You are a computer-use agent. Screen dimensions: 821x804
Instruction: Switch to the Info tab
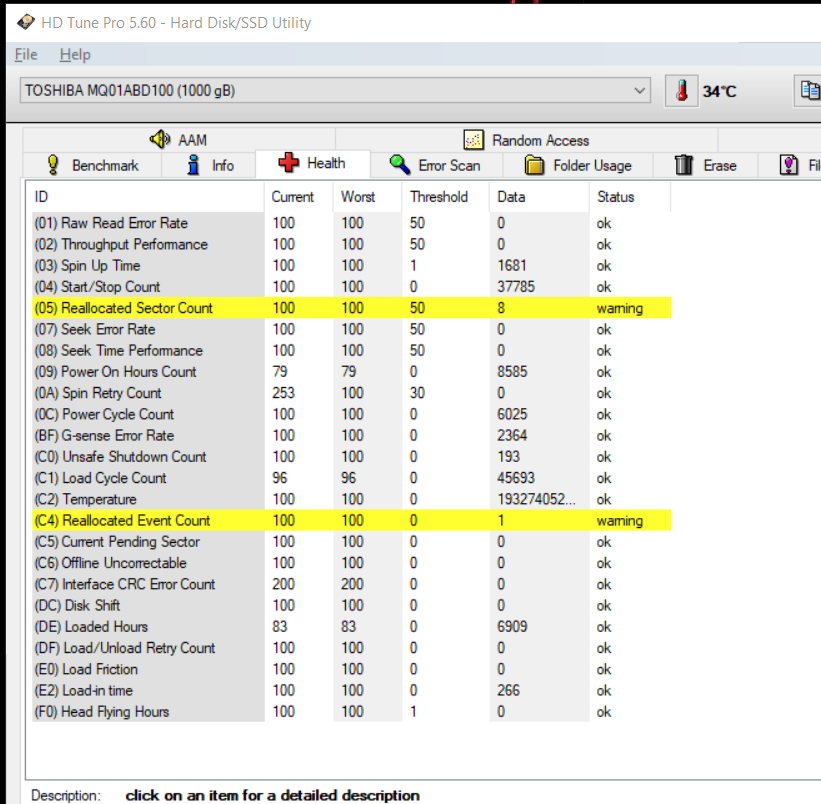208,165
